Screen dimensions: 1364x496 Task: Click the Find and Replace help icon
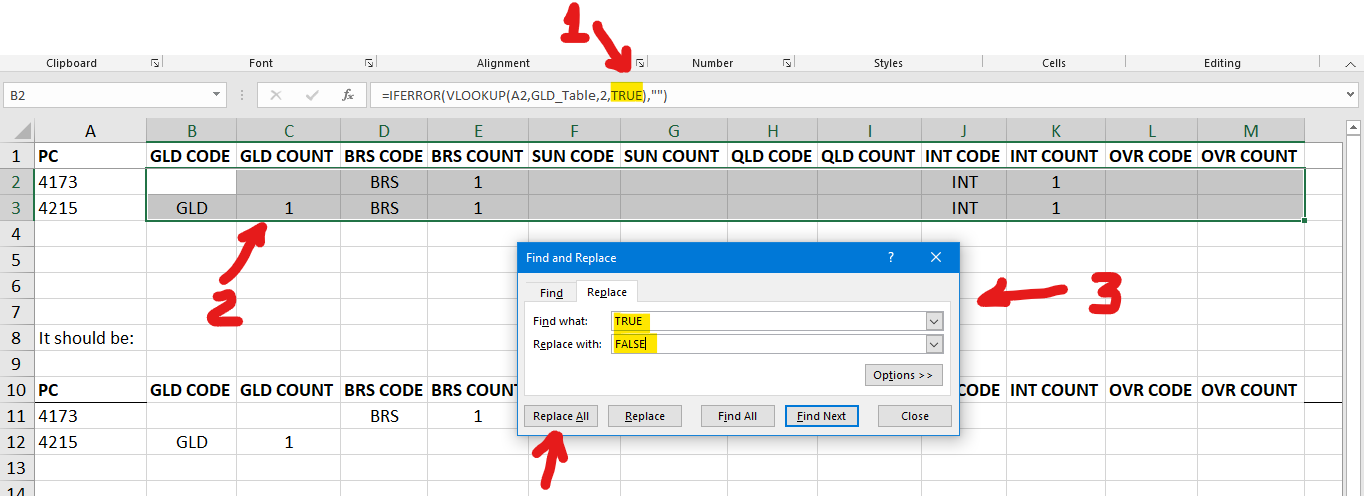click(x=891, y=257)
